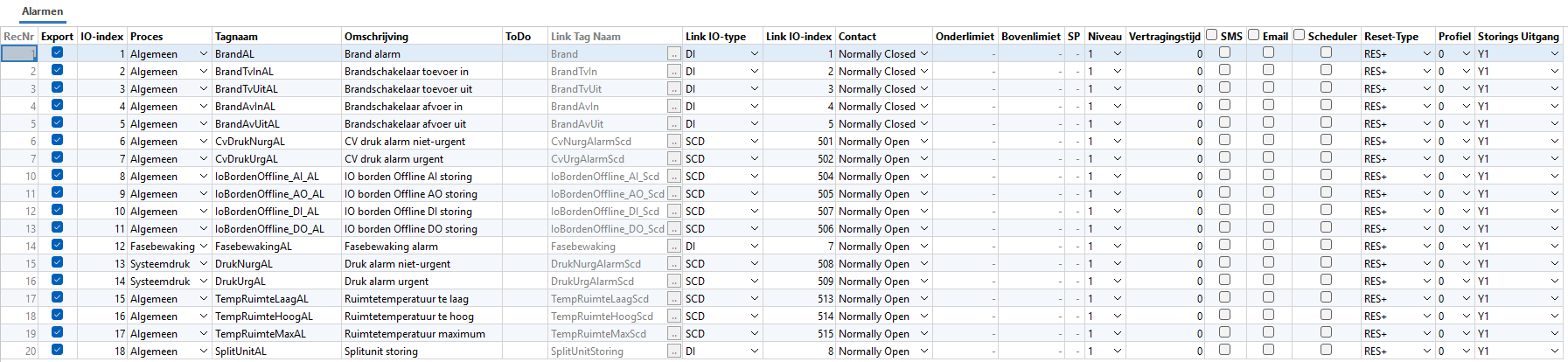Switch to the Alarmen tab
This screenshot has width=1568, height=362.
click(42, 11)
